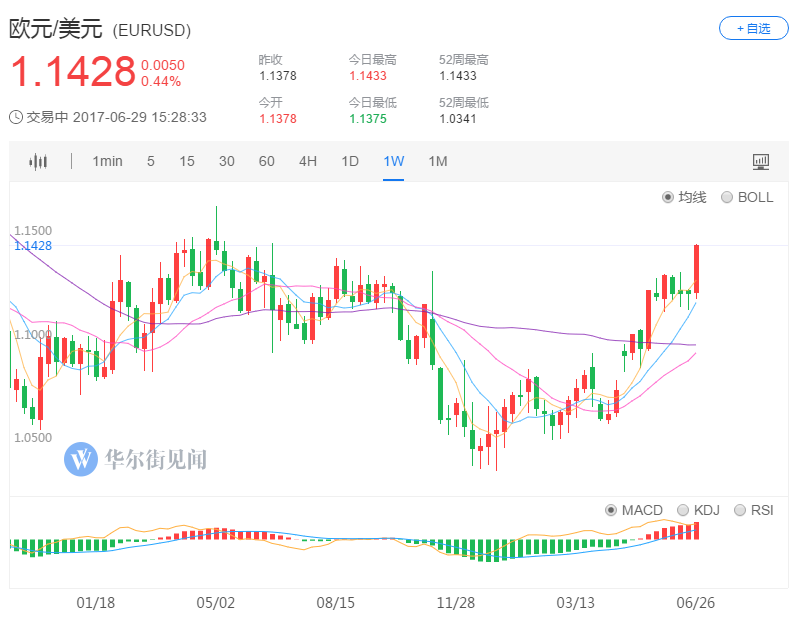796x629 pixels.
Task: Open the 30 minute chart tab
Action: pos(227,162)
